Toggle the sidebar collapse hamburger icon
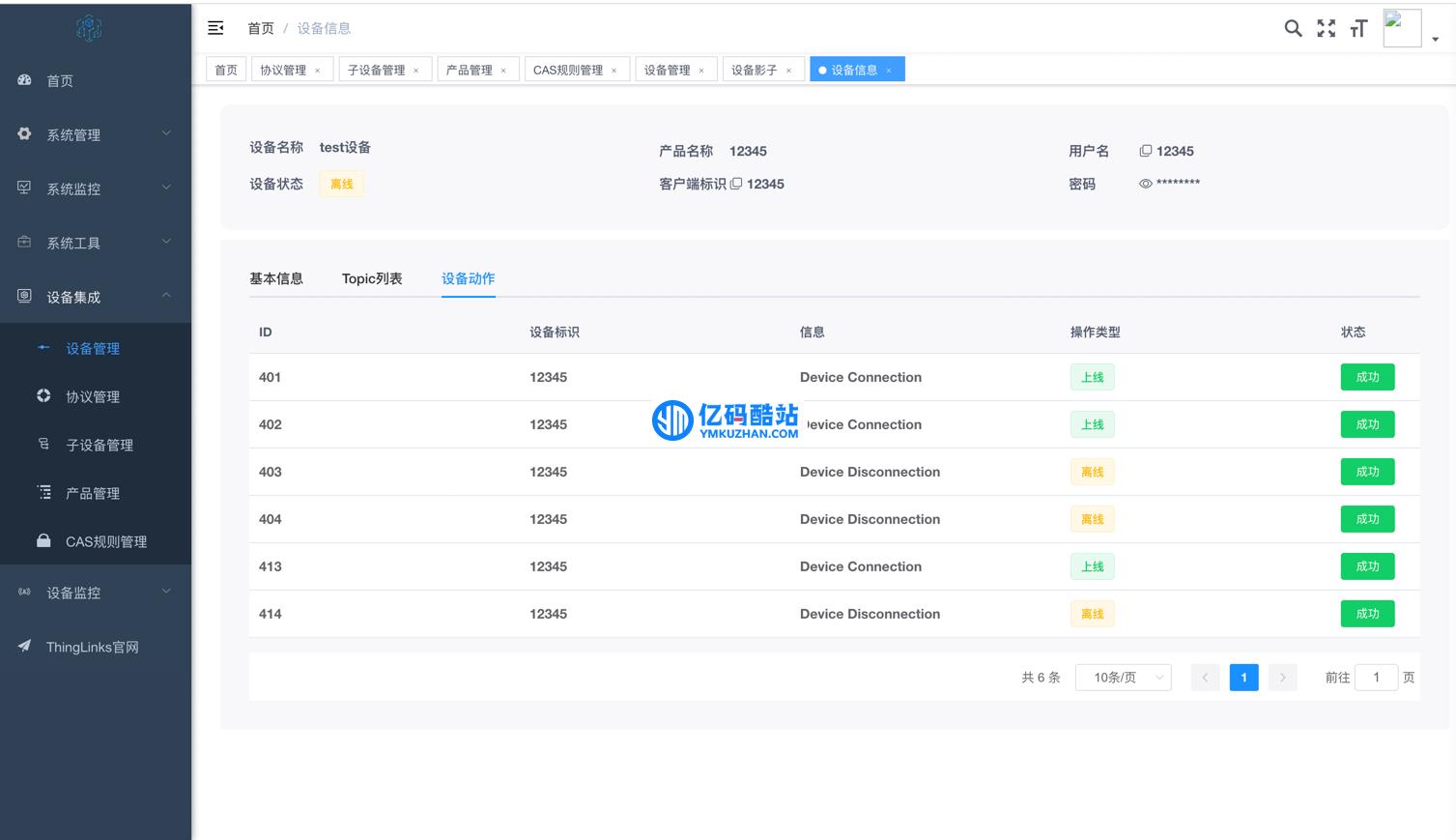This screenshot has width=1456, height=840. point(215,28)
